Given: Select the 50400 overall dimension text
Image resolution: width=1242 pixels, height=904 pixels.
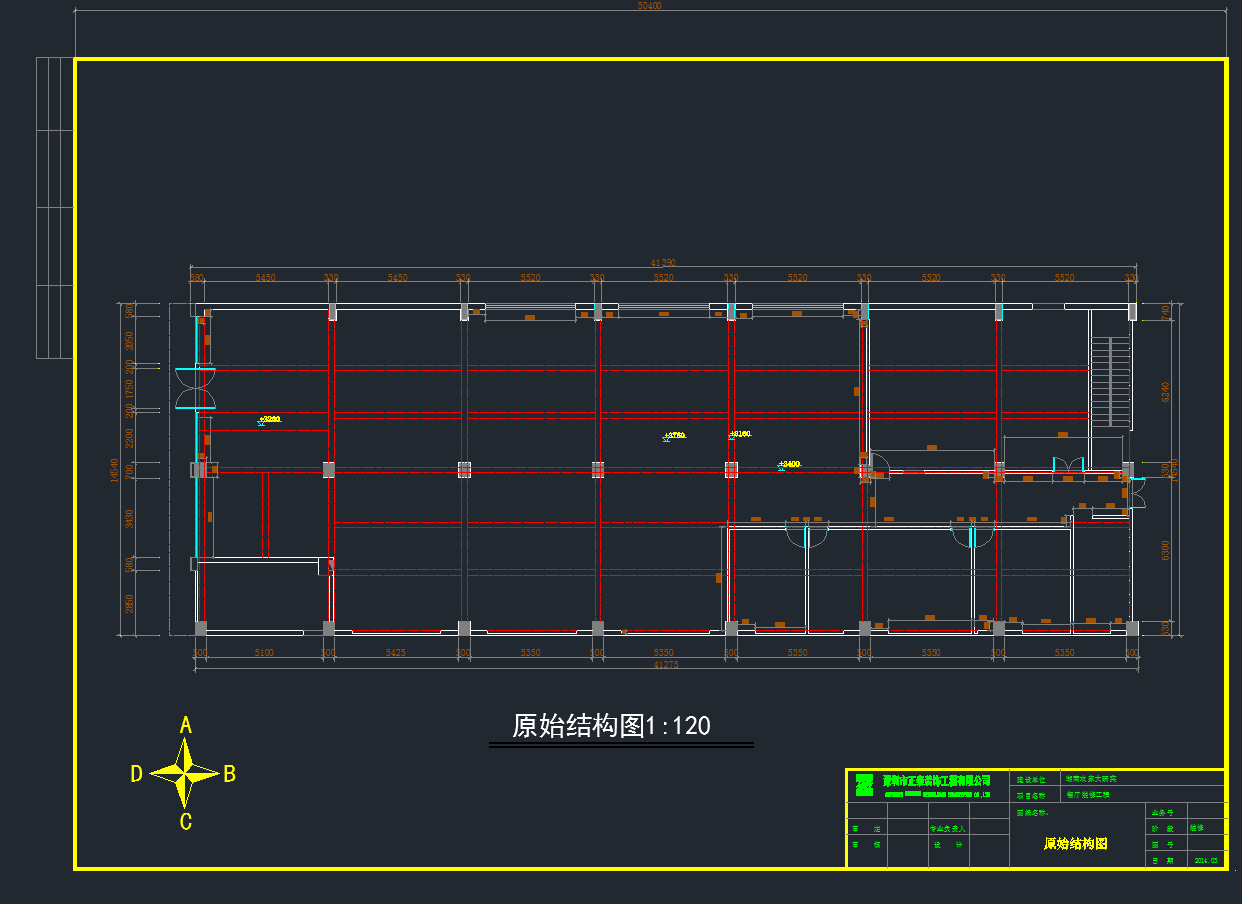Looking at the screenshot, I should coord(650,6).
